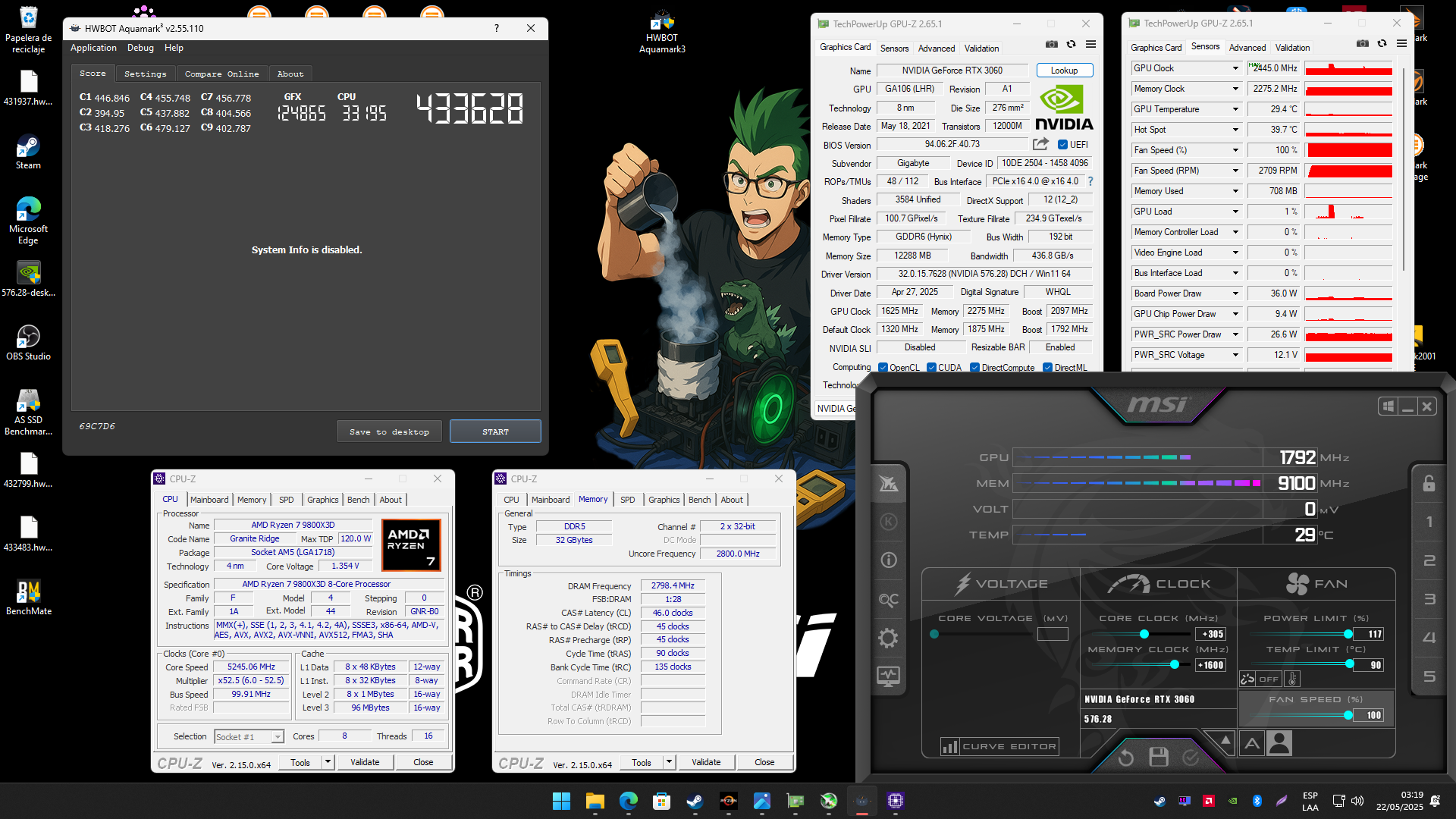Expand the Fan Speed (RPM) sensor dropdown
This screenshot has width=1456, height=819.
(1235, 171)
